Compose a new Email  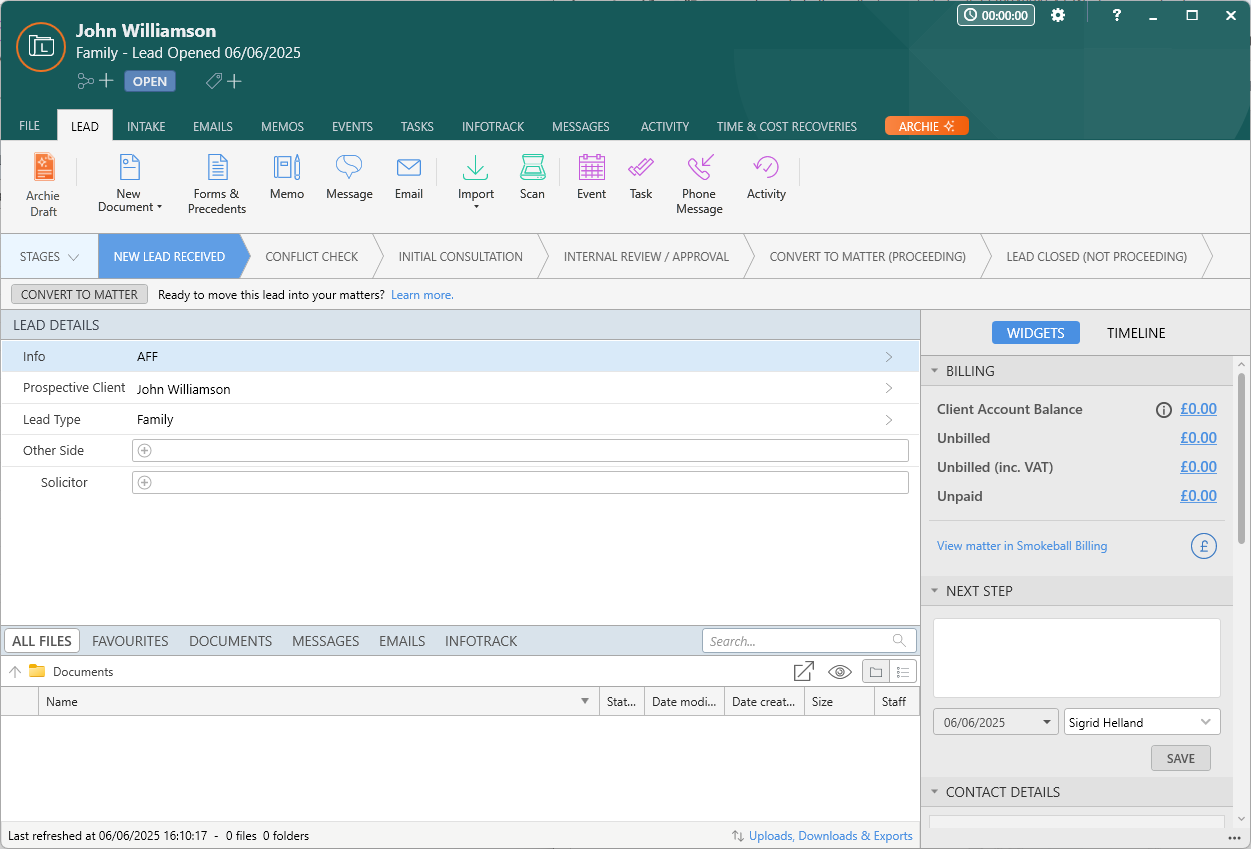(x=408, y=178)
